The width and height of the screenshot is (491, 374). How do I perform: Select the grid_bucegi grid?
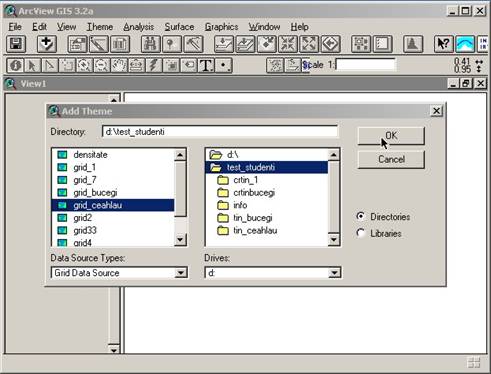tap(113, 193)
